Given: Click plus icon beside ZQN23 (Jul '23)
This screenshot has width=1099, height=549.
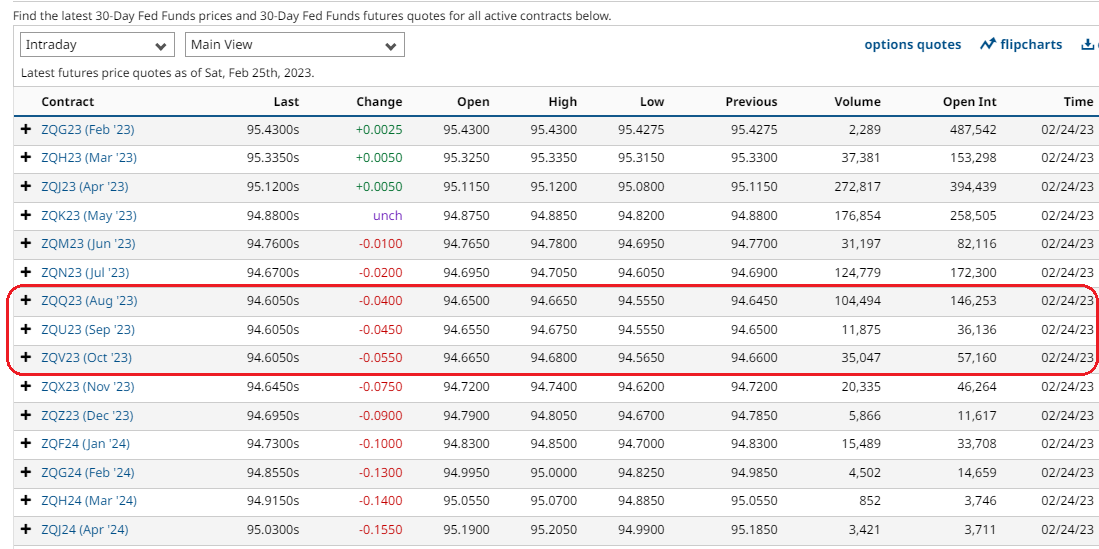Looking at the screenshot, I should (26, 272).
